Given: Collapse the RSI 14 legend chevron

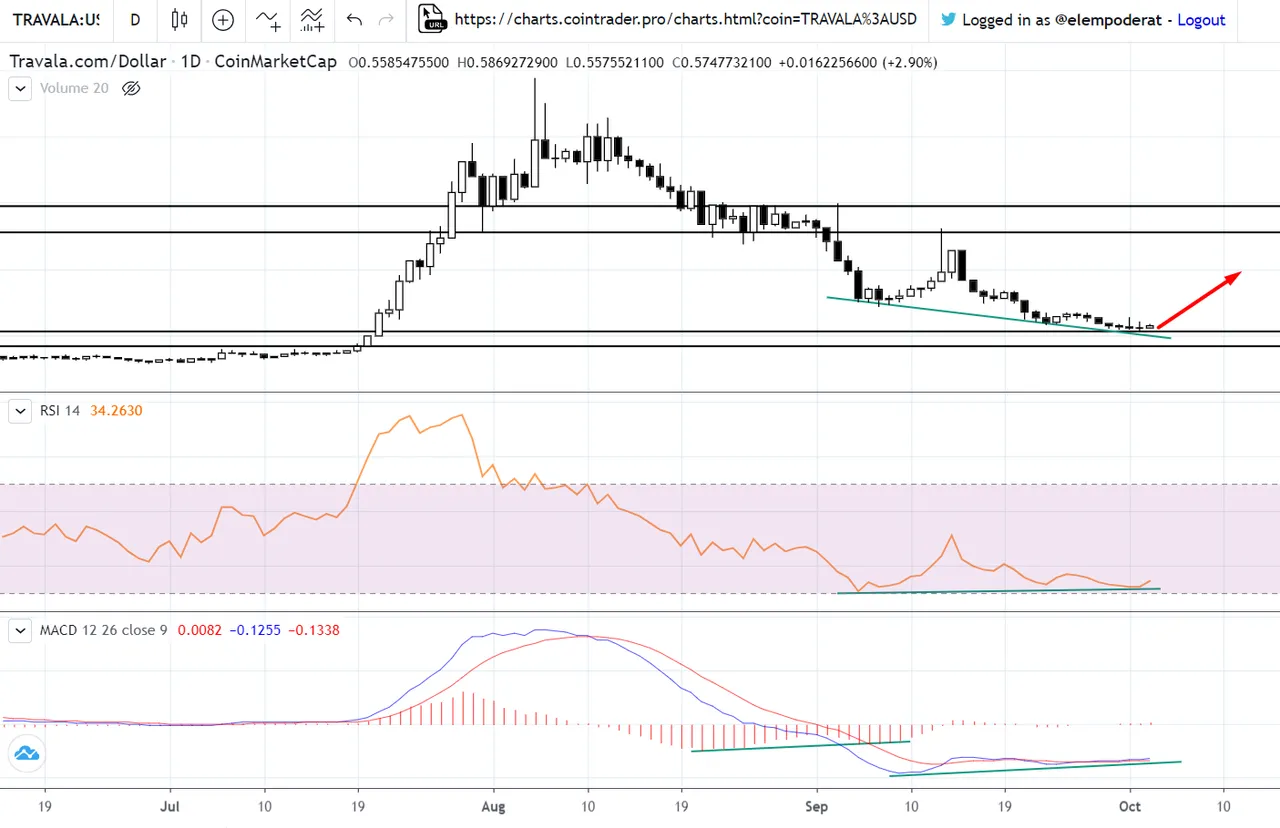Looking at the screenshot, I should 21,410.
